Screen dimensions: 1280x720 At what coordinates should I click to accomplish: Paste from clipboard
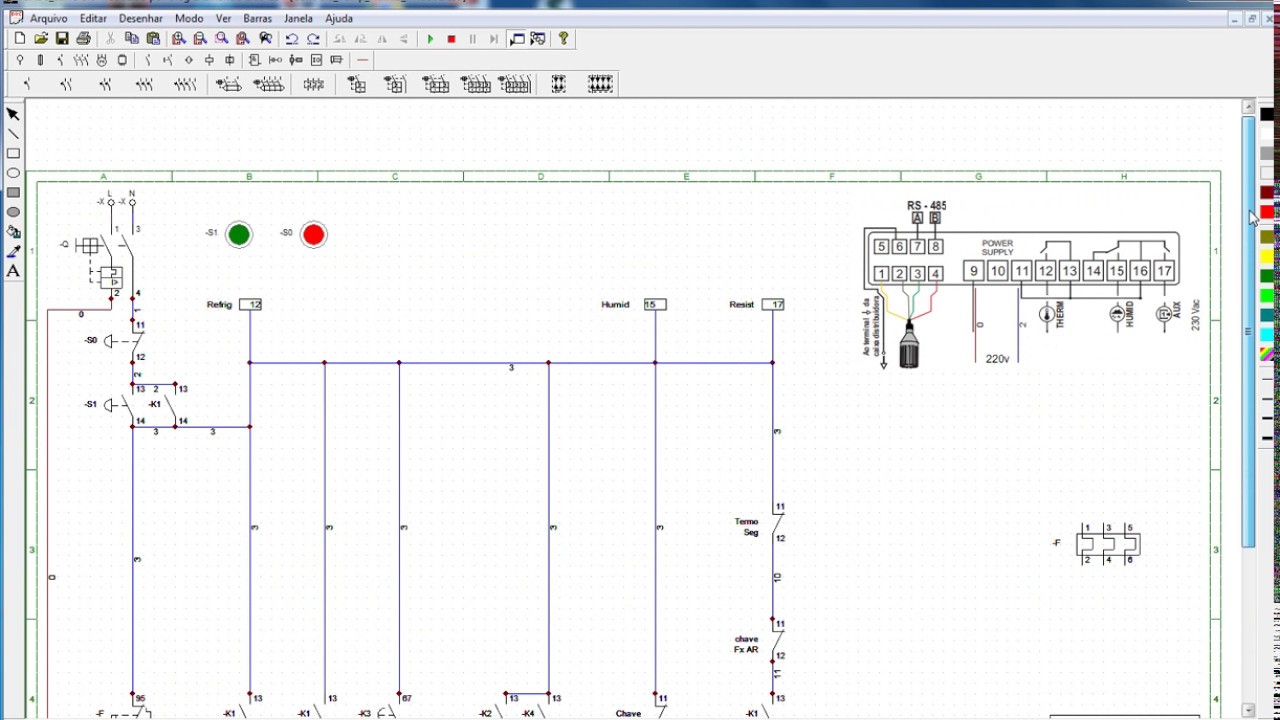click(153, 39)
